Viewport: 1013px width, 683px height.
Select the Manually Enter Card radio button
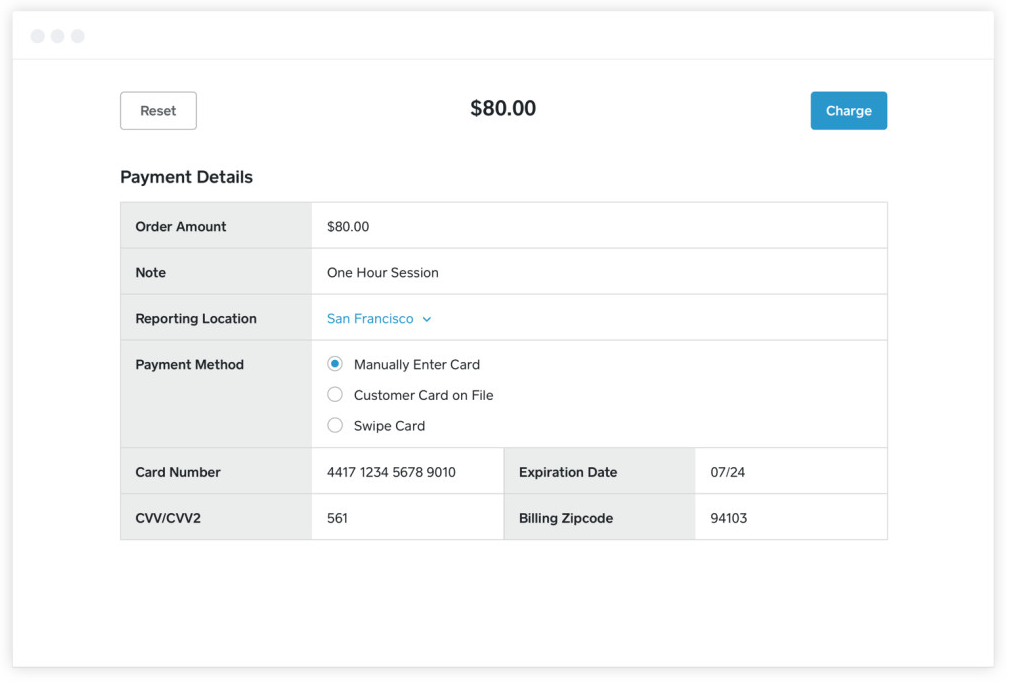coord(335,365)
